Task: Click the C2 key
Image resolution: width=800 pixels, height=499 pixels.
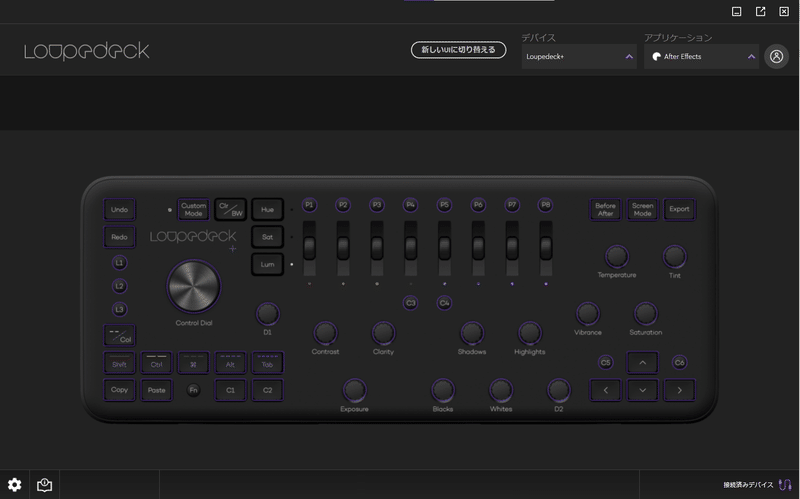Action: click(x=267, y=390)
